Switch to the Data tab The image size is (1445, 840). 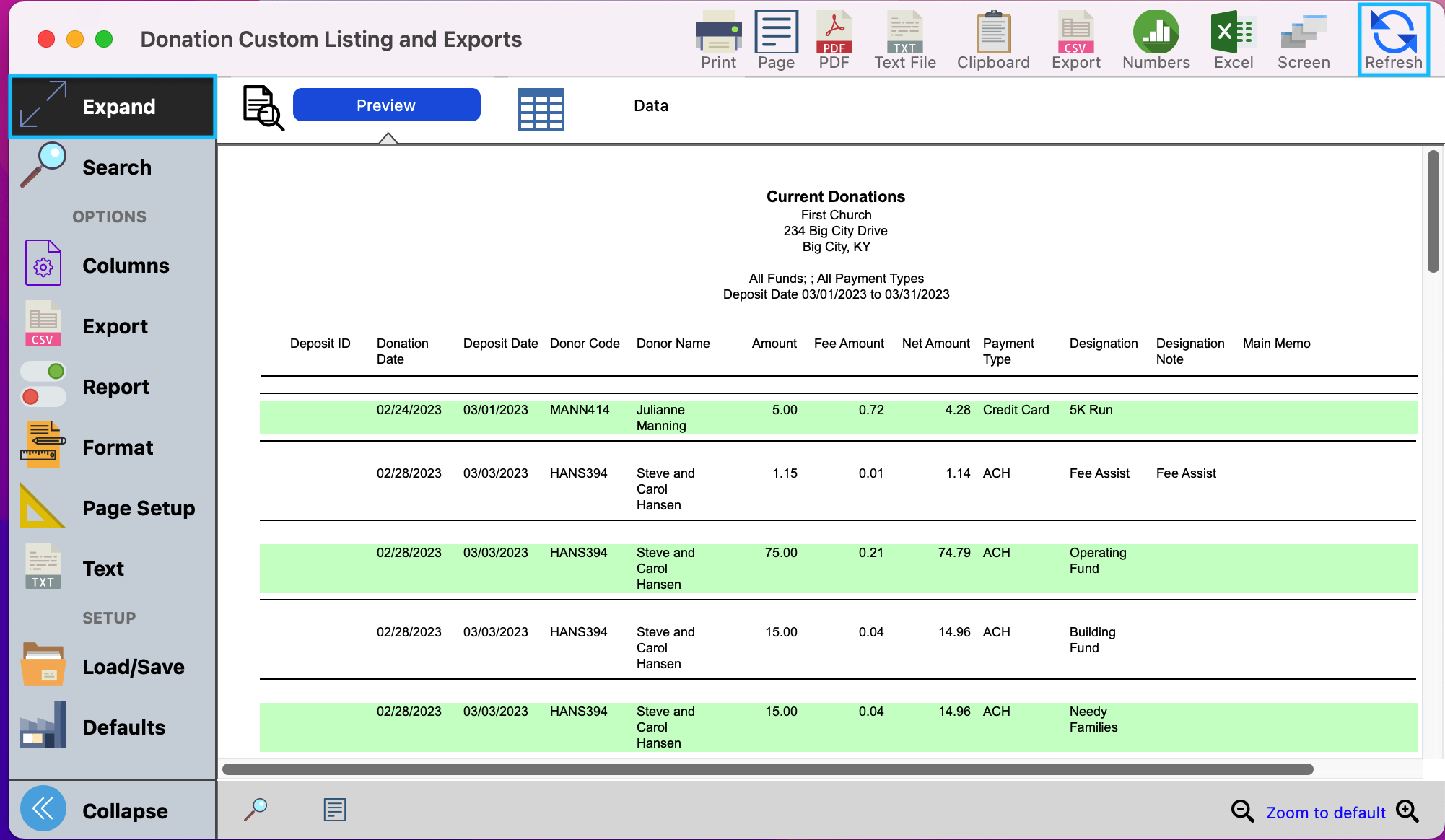(650, 106)
